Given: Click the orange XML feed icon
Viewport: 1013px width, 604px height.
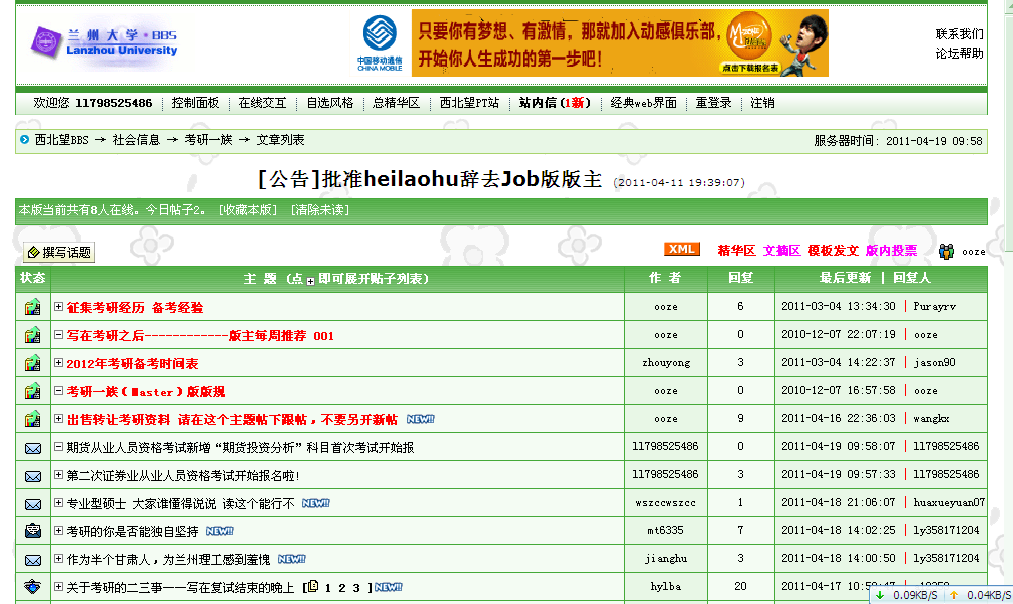Looking at the screenshot, I should pos(682,250).
